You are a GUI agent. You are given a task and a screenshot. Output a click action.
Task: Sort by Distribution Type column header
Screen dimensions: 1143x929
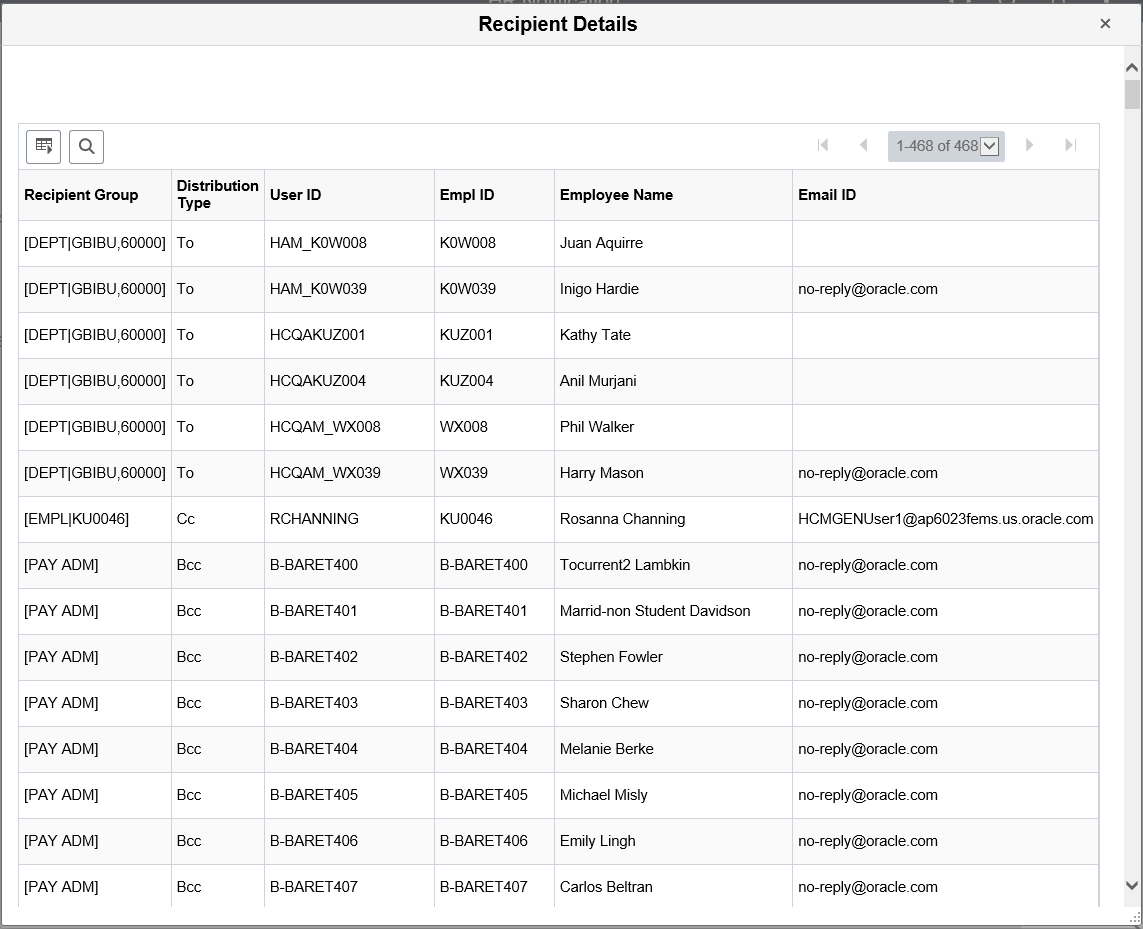tap(217, 195)
